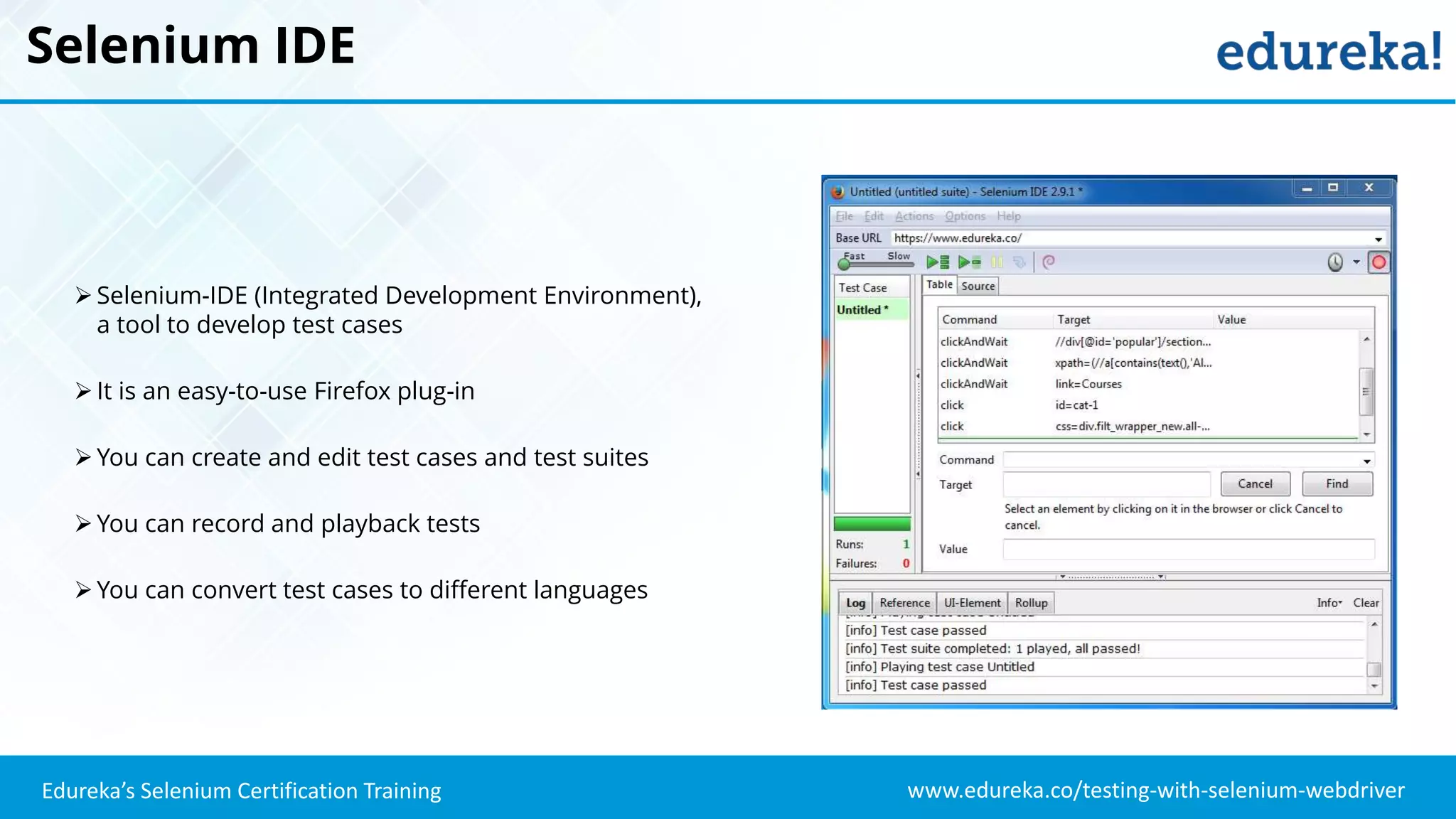Switch to the Table tab
The height and width of the screenshot is (819, 1456).
coord(939,284)
